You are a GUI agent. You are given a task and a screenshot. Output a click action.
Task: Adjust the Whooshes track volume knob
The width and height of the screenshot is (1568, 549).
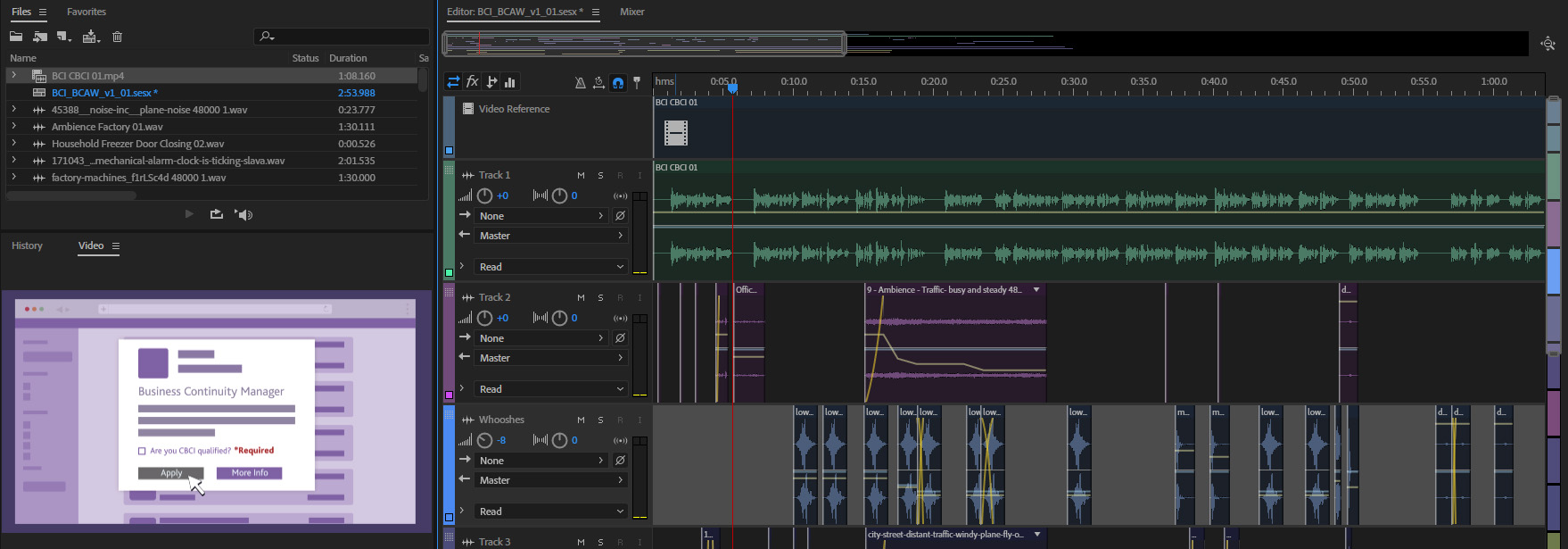(x=484, y=440)
